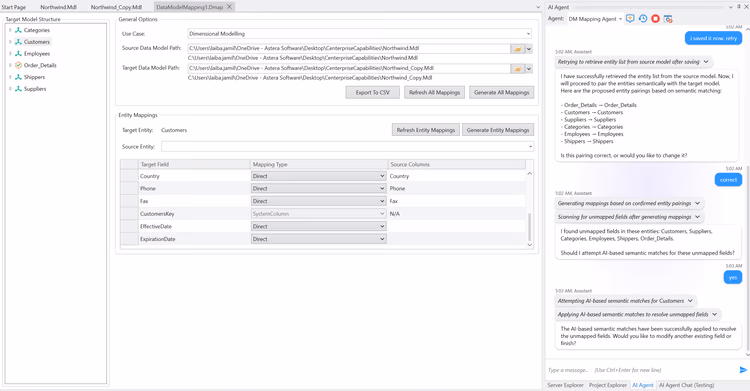Screen dimensions: 750x391
Task: Click Generate Entity Mappings button
Action: [498, 130]
